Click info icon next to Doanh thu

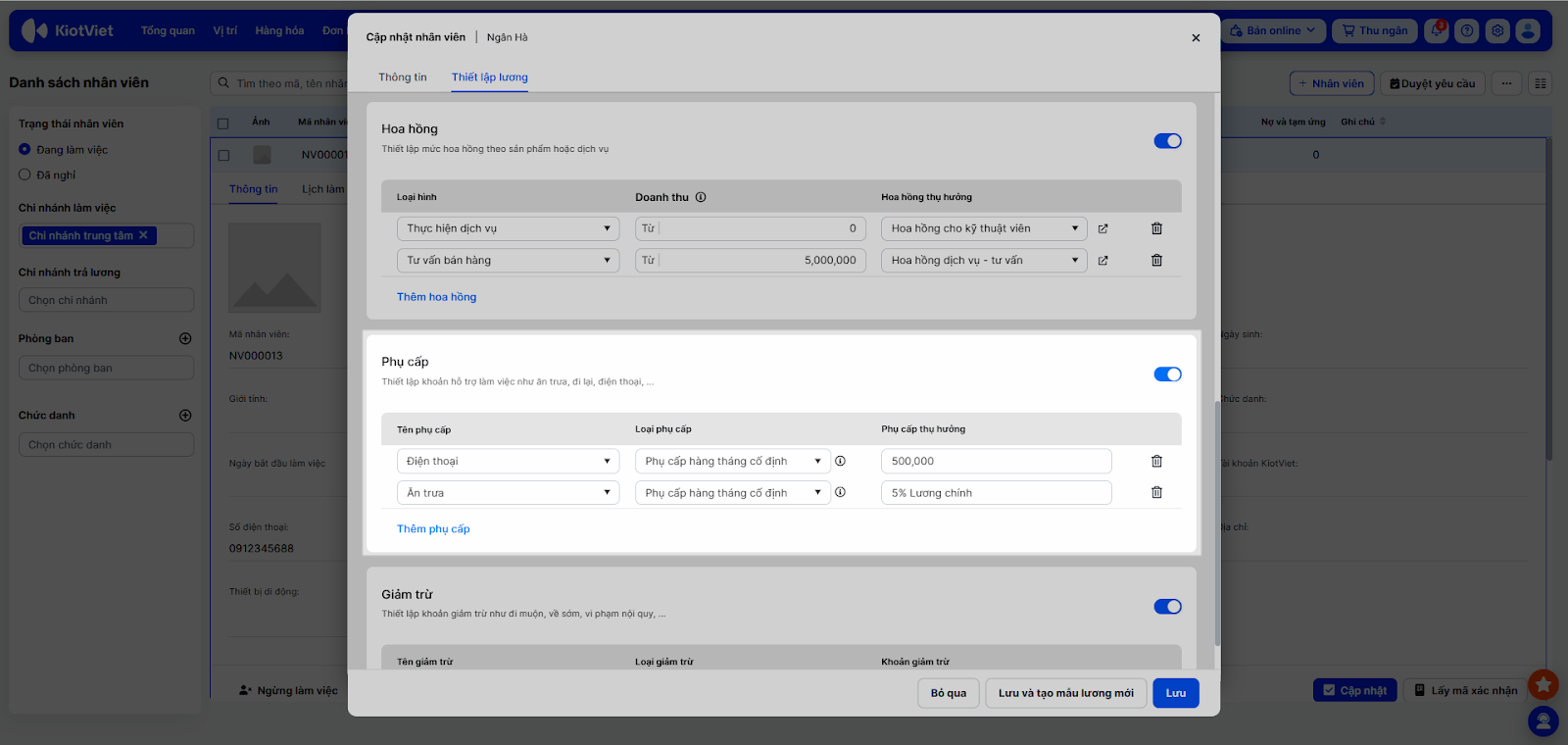point(701,197)
